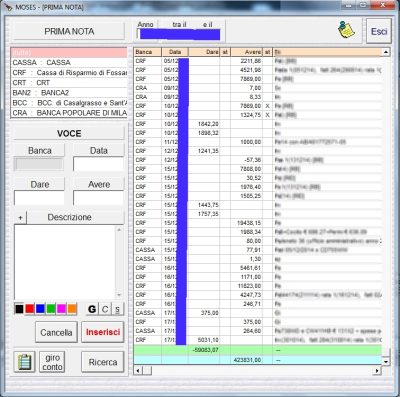Click the Avere column header
This screenshot has width=400, height=397.
[246, 52]
